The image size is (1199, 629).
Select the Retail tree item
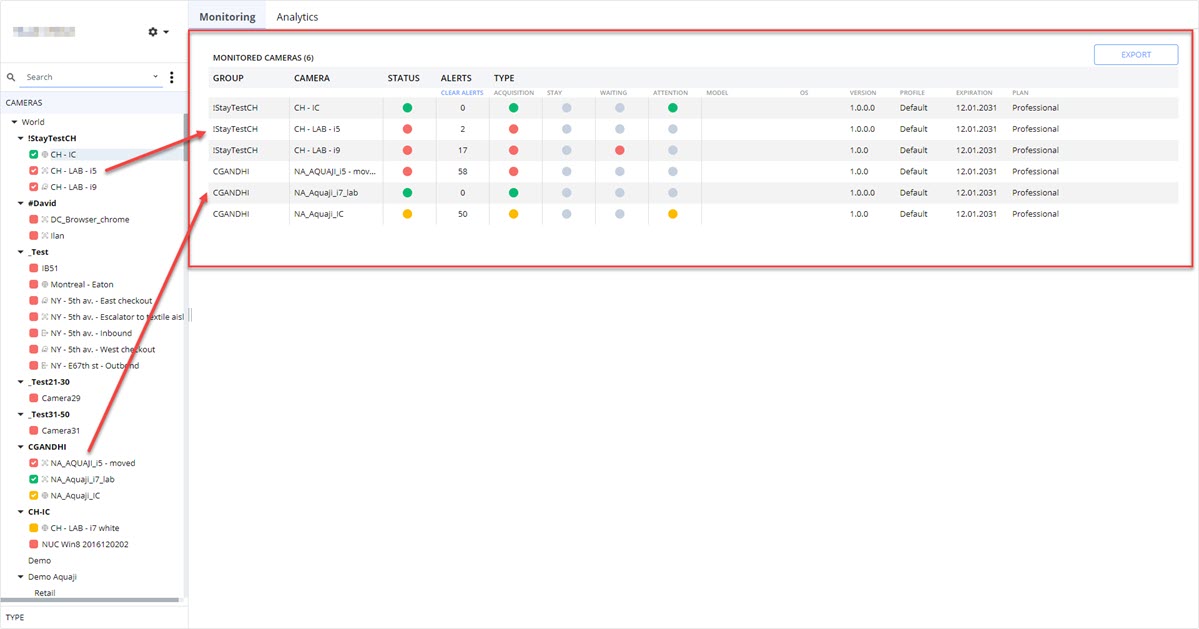44,593
